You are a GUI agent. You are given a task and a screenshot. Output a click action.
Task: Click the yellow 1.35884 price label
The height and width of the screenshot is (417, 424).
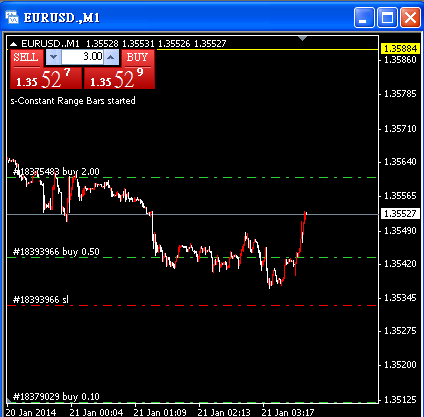(x=400, y=49)
